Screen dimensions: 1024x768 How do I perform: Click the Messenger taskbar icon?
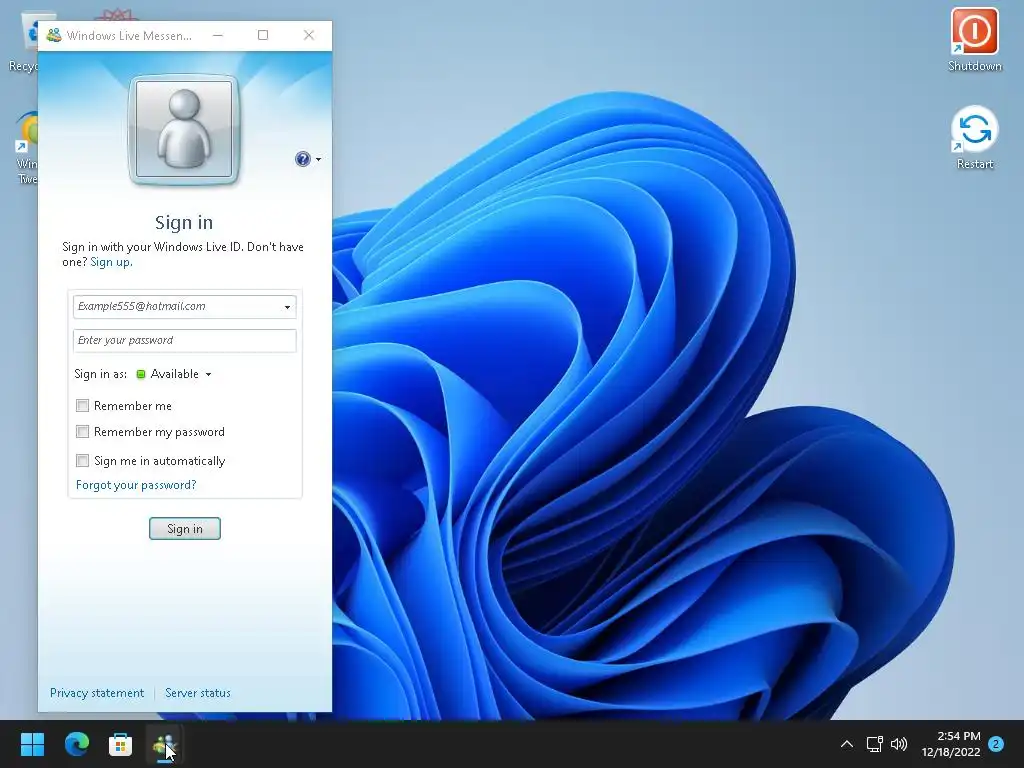pos(164,744)
